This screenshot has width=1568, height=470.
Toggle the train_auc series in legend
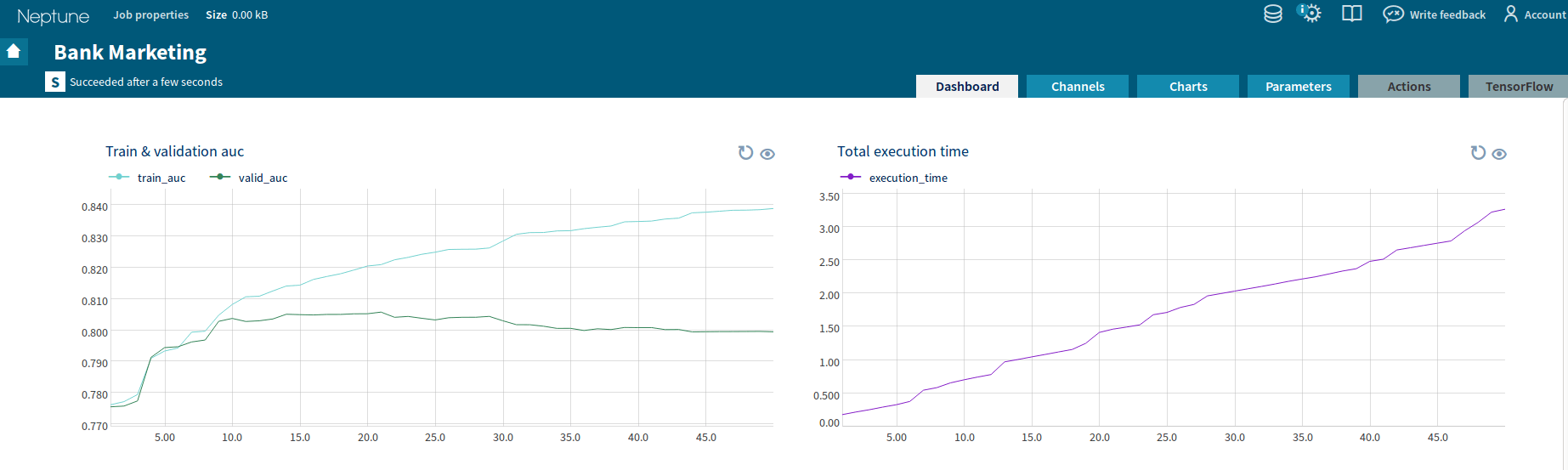tap(148, 178)
